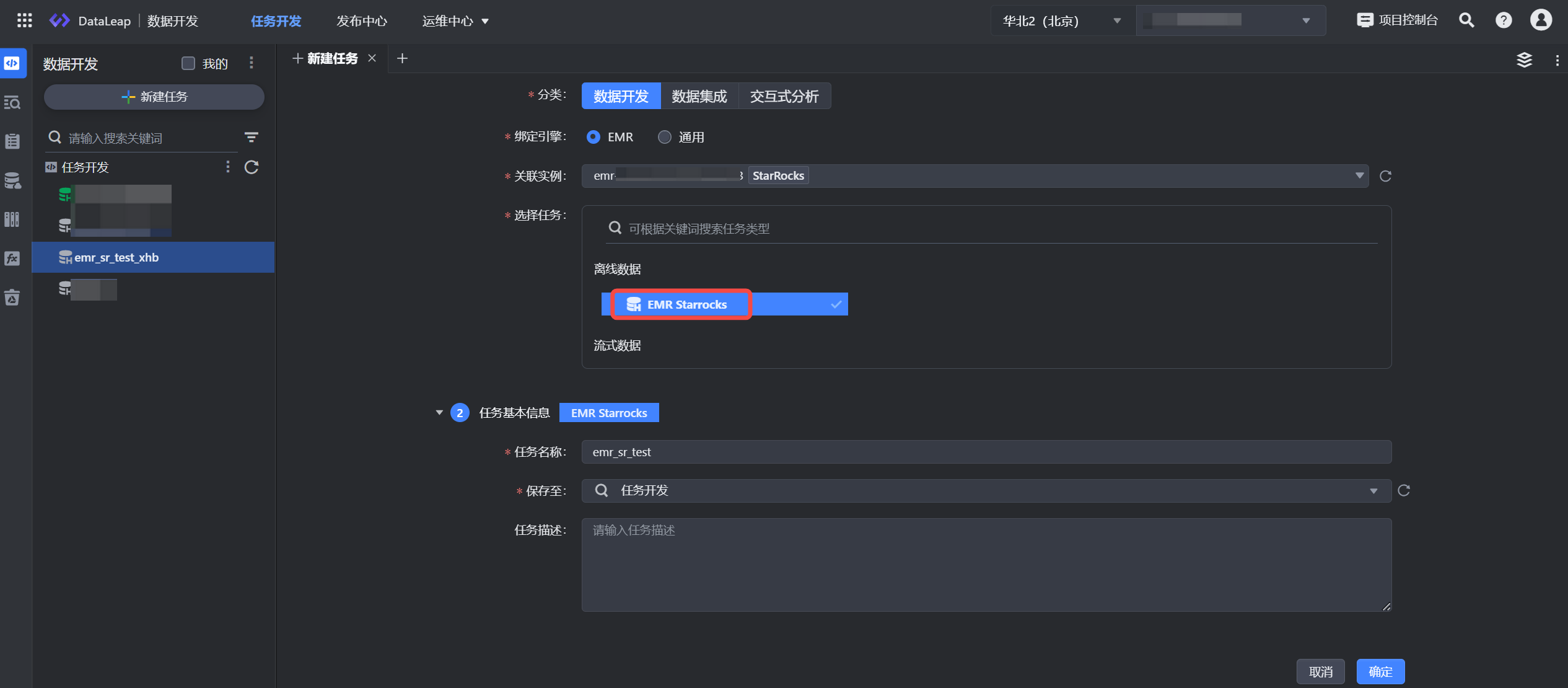
Task: Open the project selector dropdown
Action: (1230, 20)
